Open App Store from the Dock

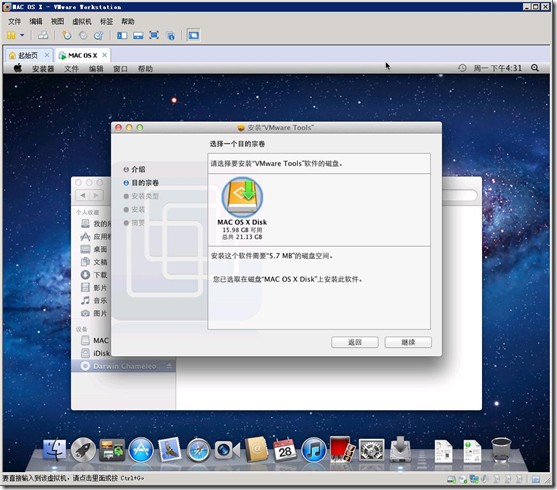coord(141,449)
